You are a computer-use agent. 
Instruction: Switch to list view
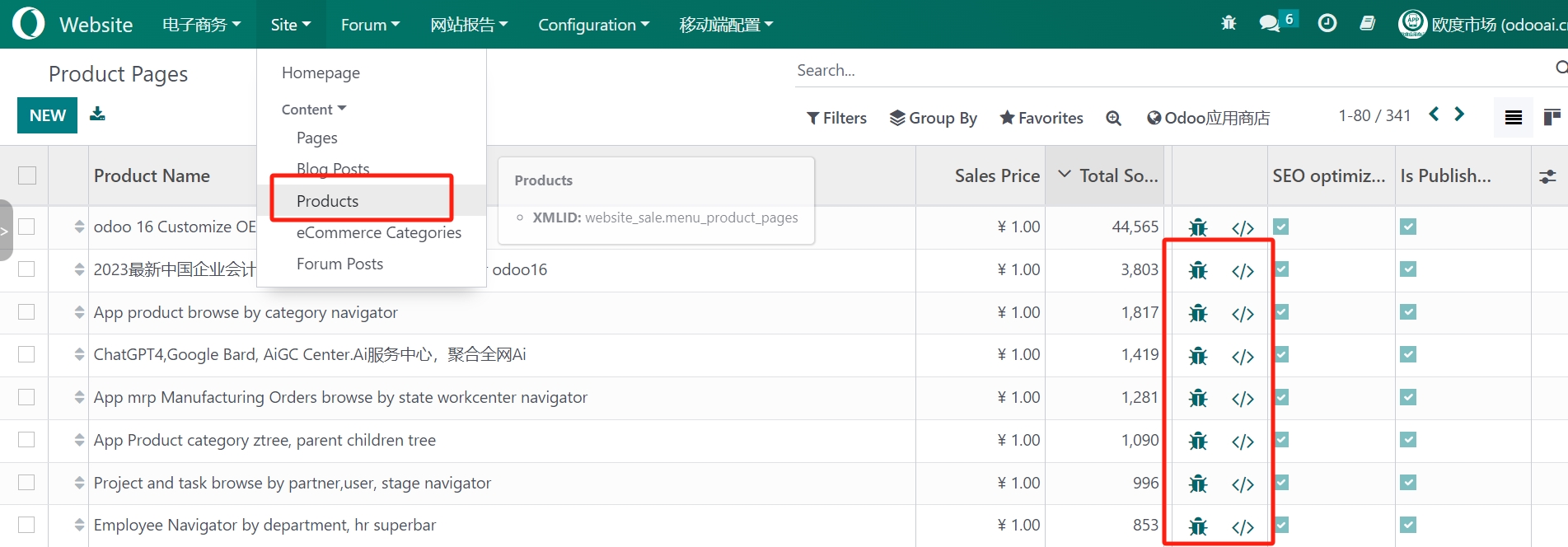[x=1514, y=118]
